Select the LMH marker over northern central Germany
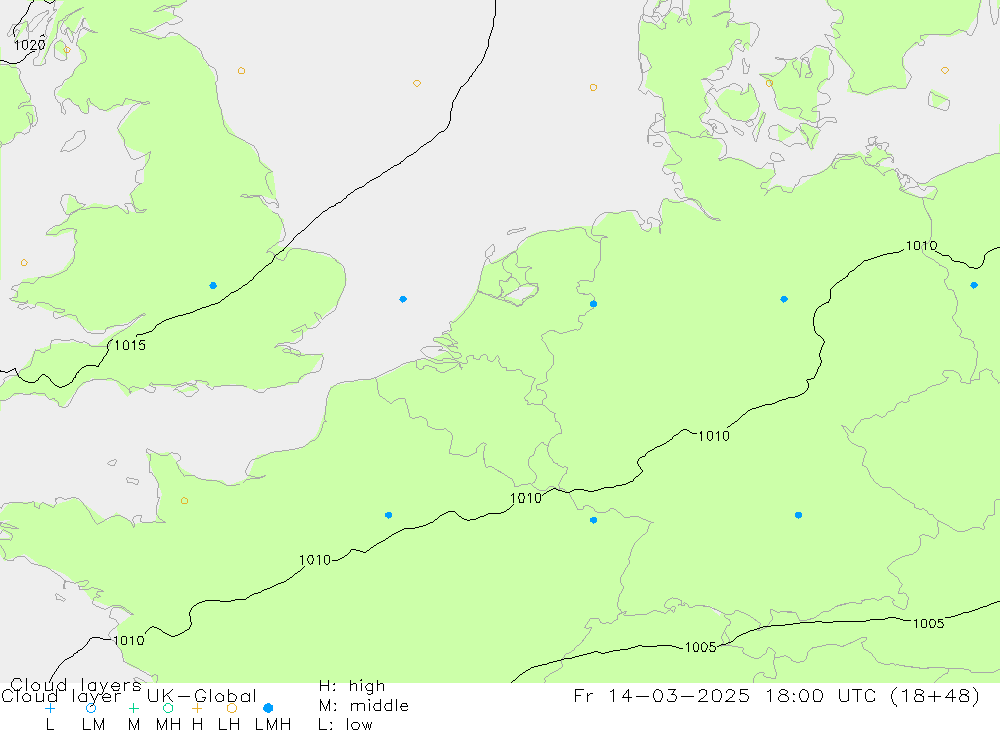The width and height of the screenshot is (1000, 733). 784,299
